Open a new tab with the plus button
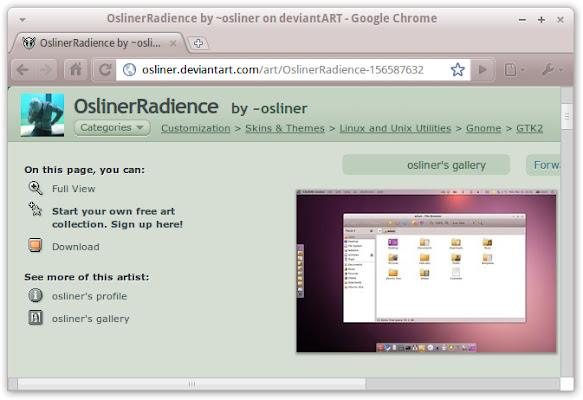The width and height of the screenshot is (583, 400). (198, 43)
